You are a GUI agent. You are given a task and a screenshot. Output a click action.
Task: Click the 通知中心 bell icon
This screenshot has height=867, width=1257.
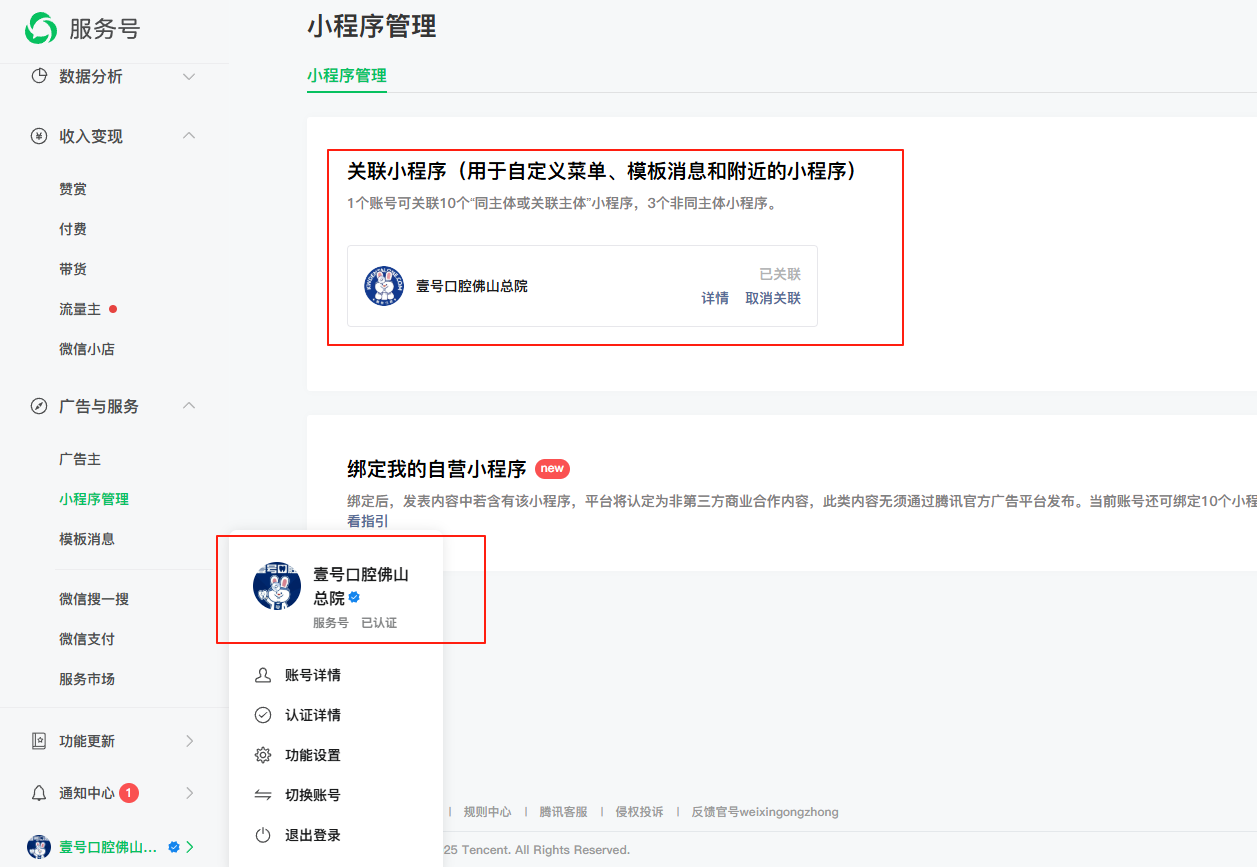39,793
